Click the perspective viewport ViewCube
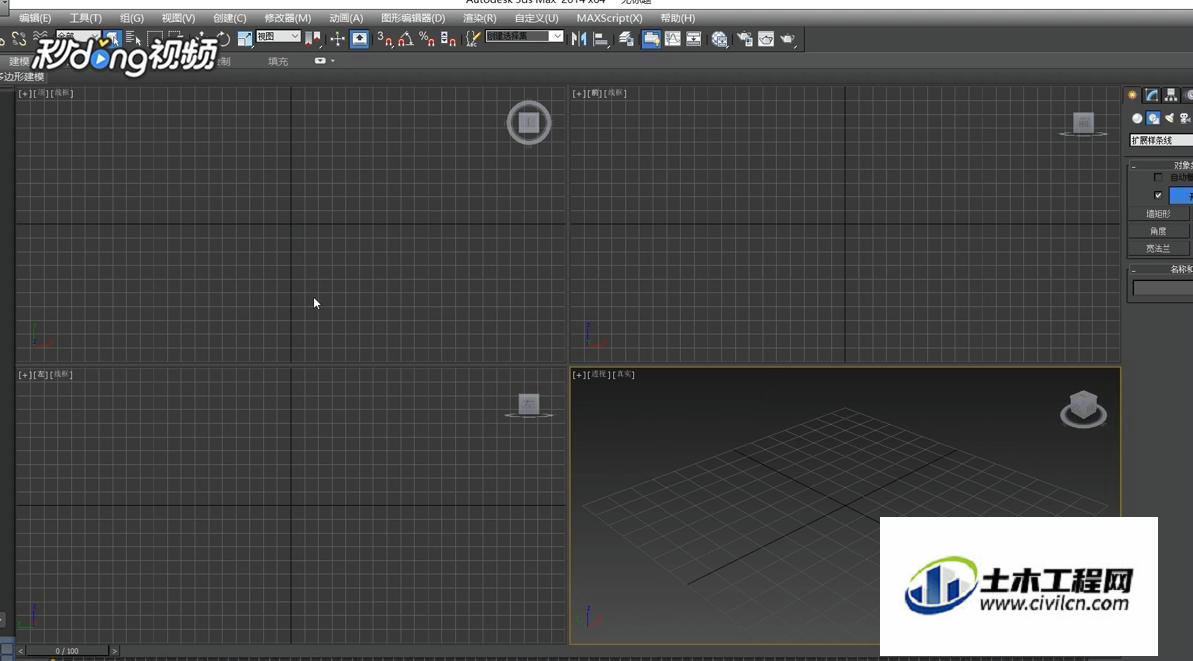Viewport: 1193px width, 661px height. (1083, 408)
